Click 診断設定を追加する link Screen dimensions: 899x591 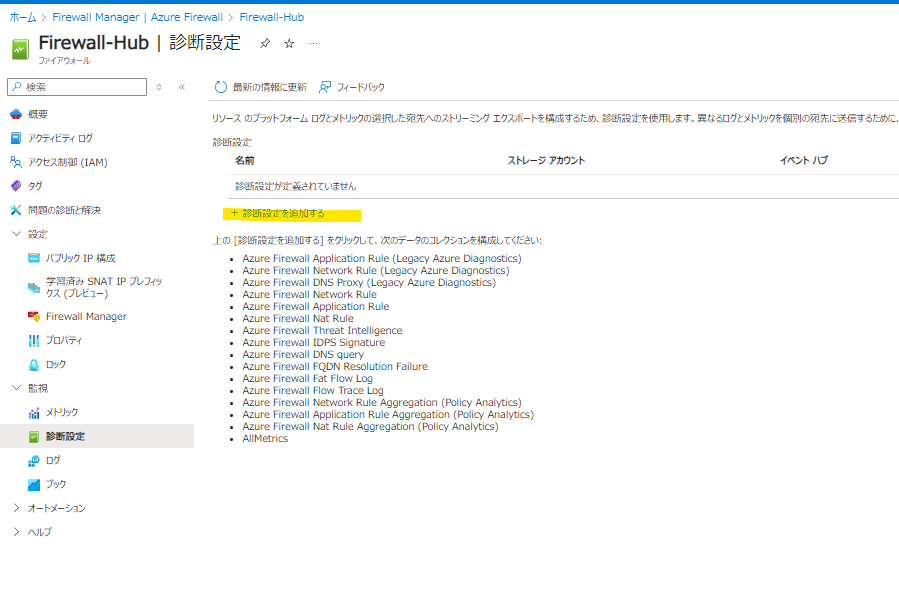click(x=278, y=214)
